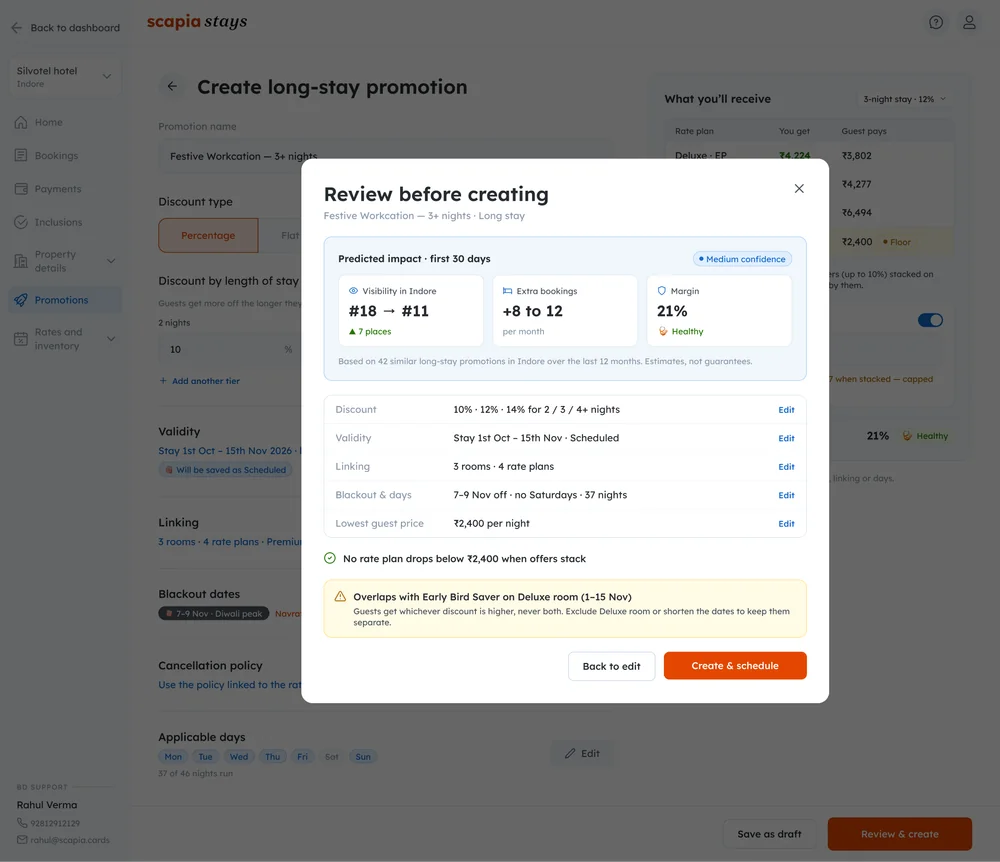This screenshot has width=1000, height=862.
Task: Click the Property details building icon
Action: point(21,261)
